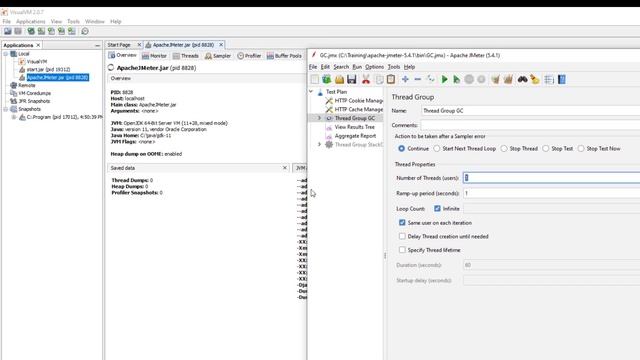Toggle the Same user on each iteration checkbox
This screenshot has width=640, height=360.
click(x=402, y=222)
